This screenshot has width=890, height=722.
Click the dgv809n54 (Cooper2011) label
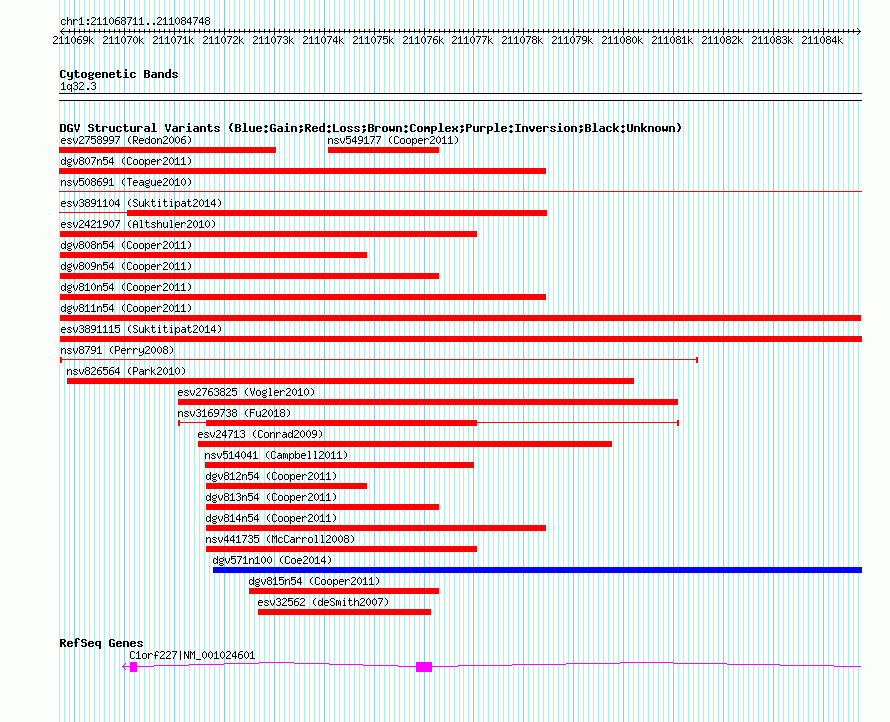click(x=126, y=266)
